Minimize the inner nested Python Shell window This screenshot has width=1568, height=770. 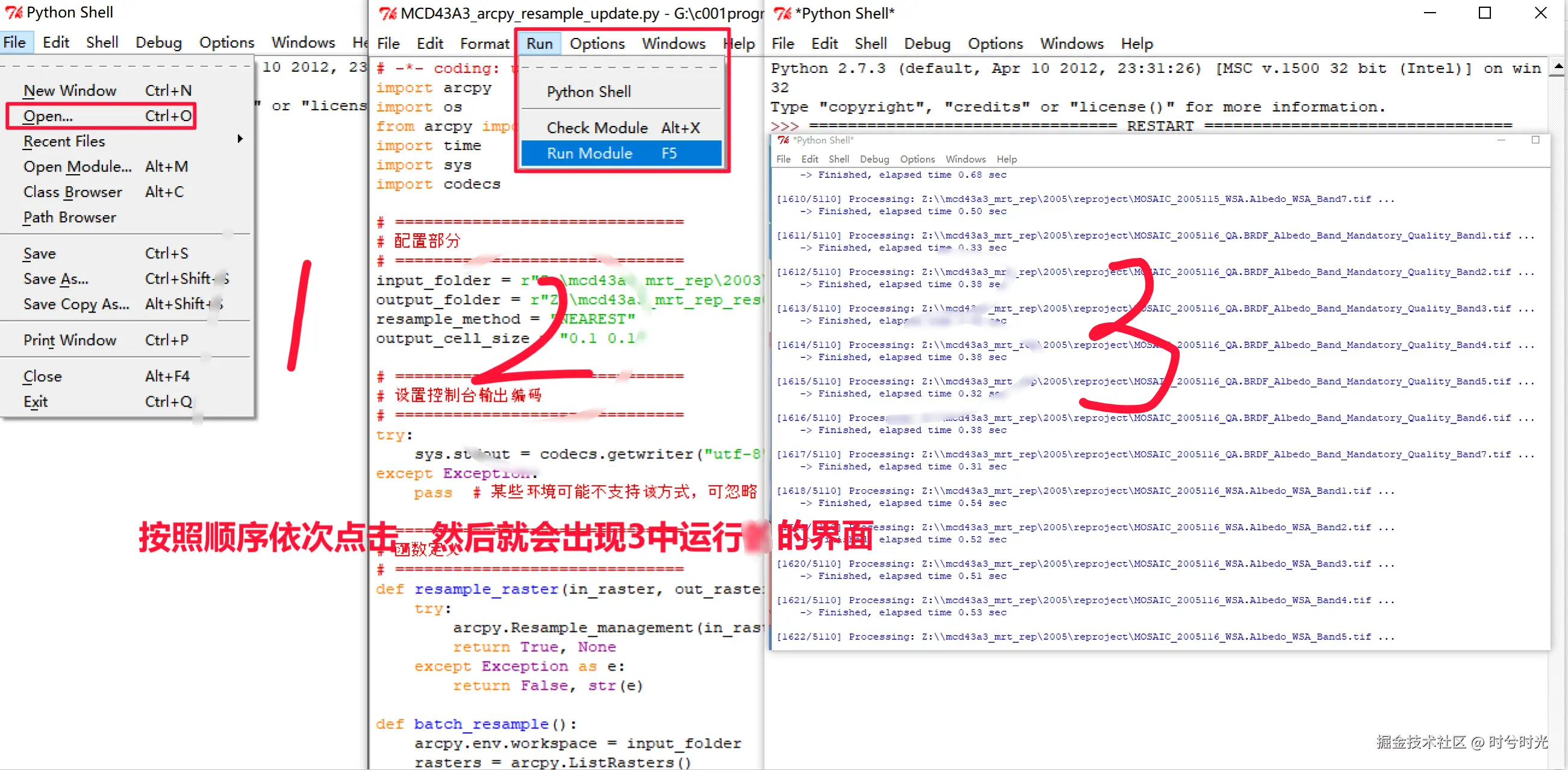pos(1501,140)
